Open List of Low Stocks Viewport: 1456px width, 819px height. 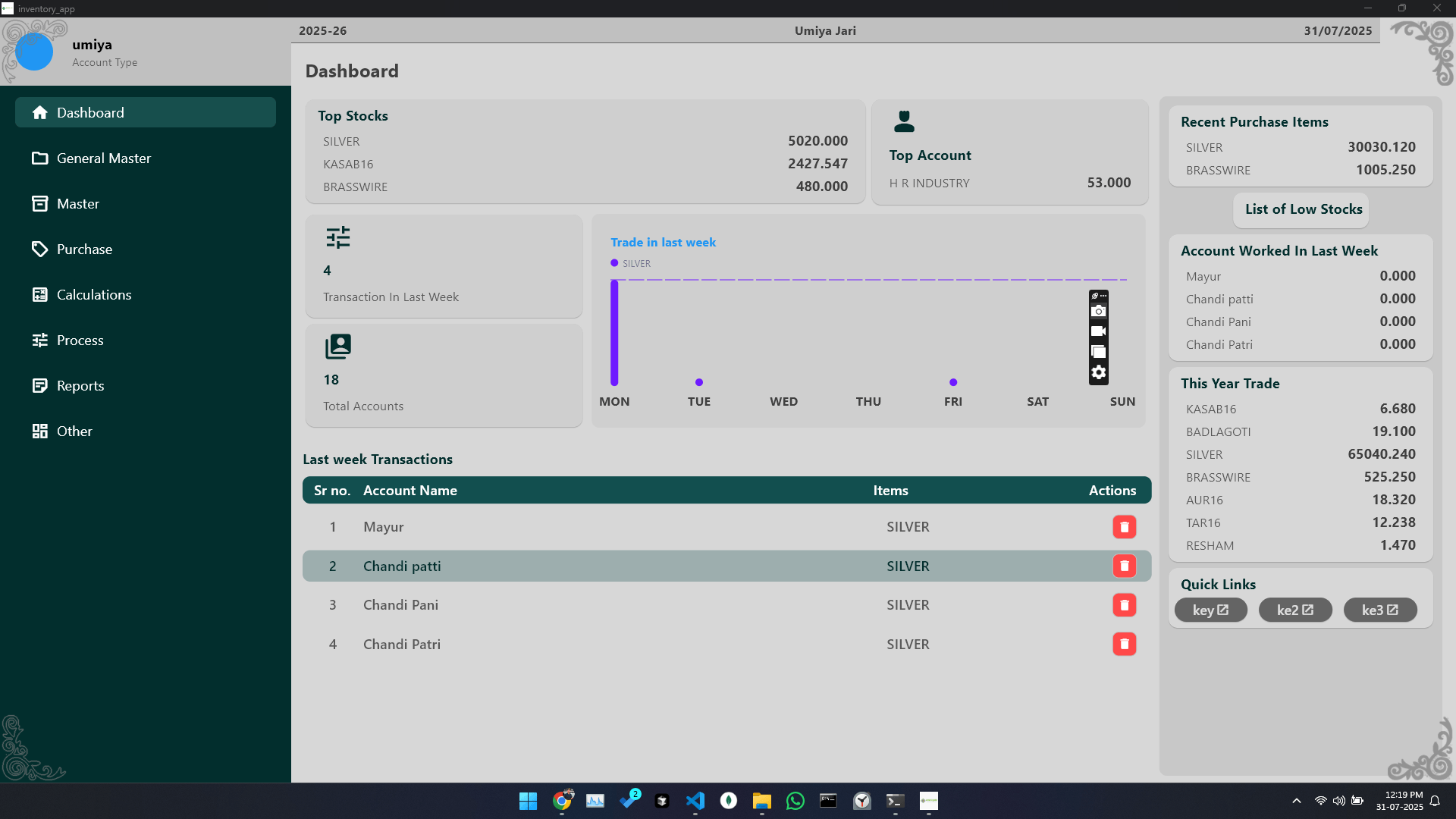click(1302, 209)
